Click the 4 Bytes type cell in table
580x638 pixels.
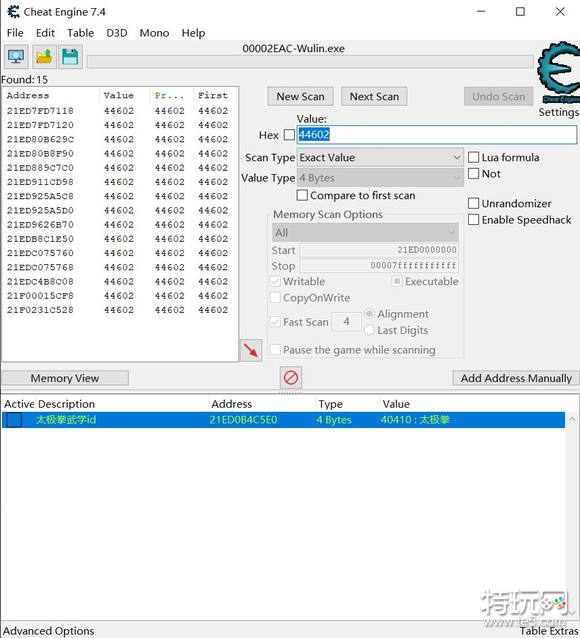[334, 420]
